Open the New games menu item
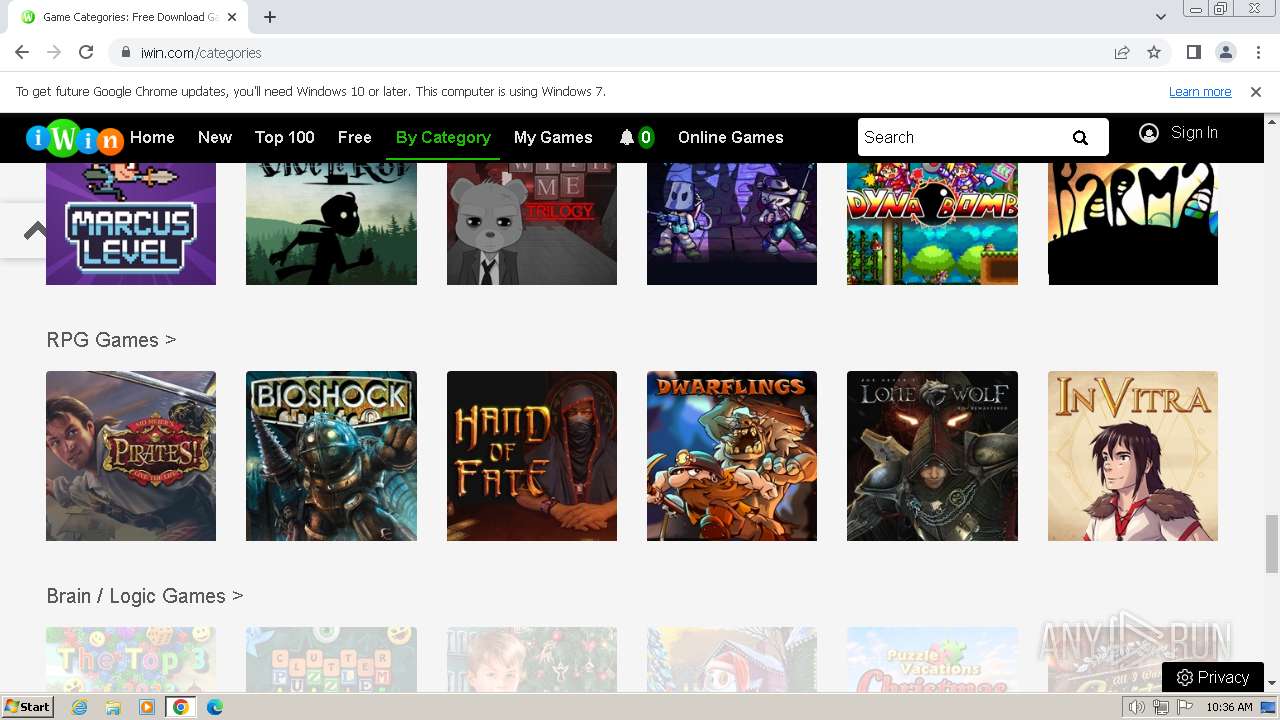 (215, 138)
